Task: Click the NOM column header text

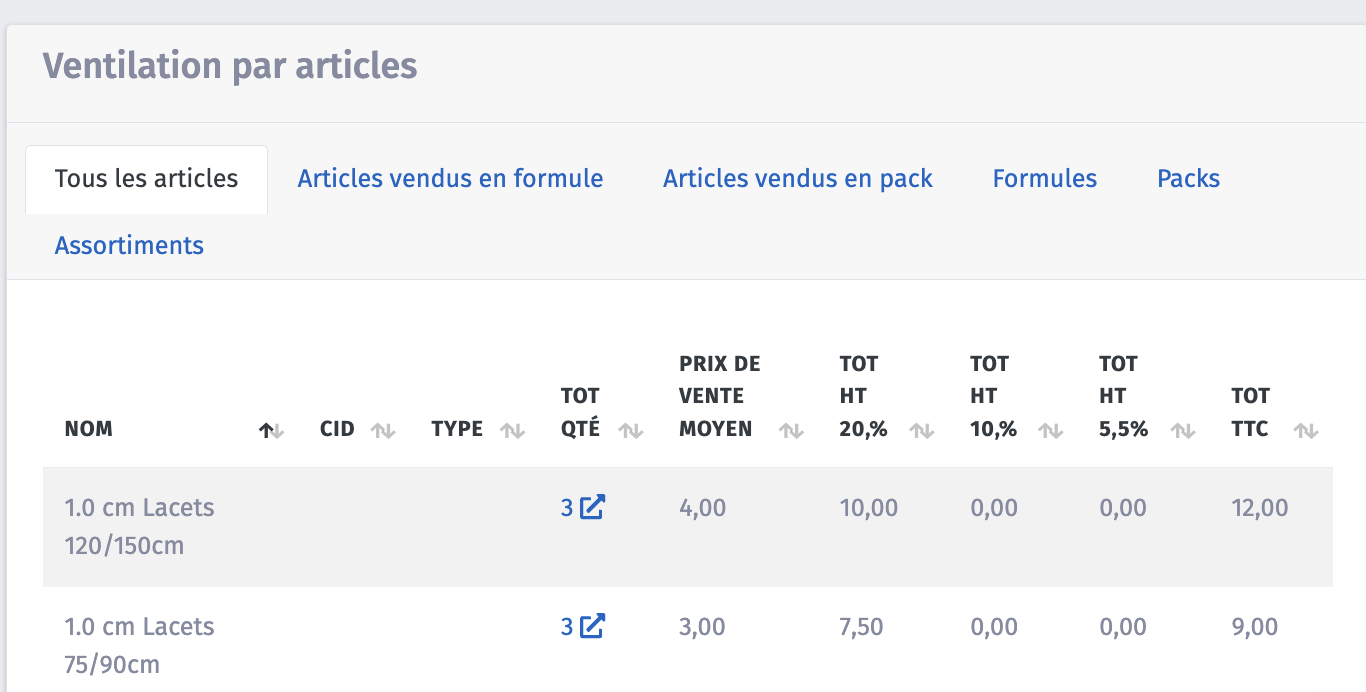Action: click(x=89, y=429)
